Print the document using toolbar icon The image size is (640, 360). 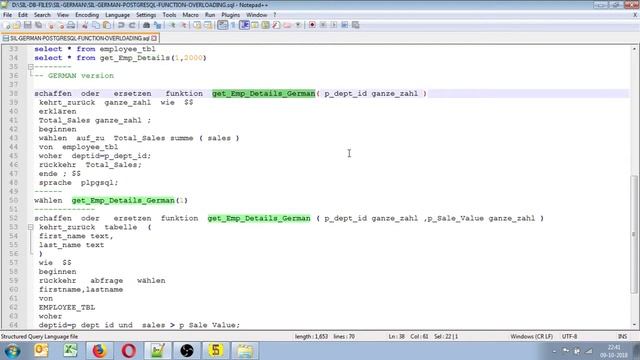click(71, 25)
